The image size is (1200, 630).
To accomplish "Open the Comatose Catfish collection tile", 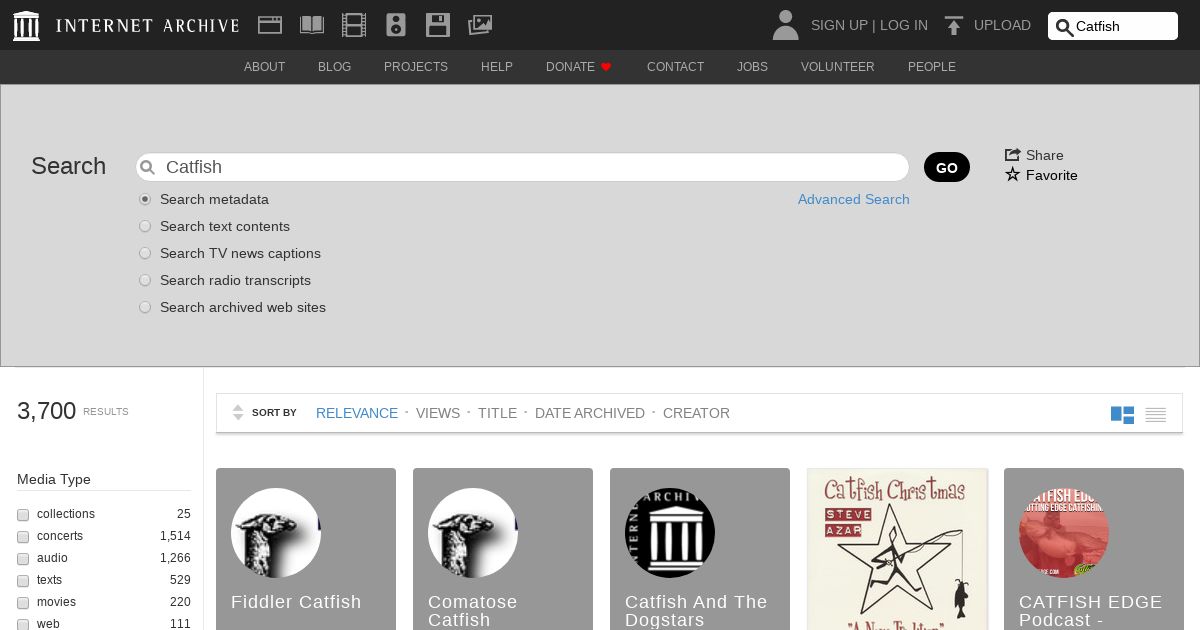I will tap(503, 549).
